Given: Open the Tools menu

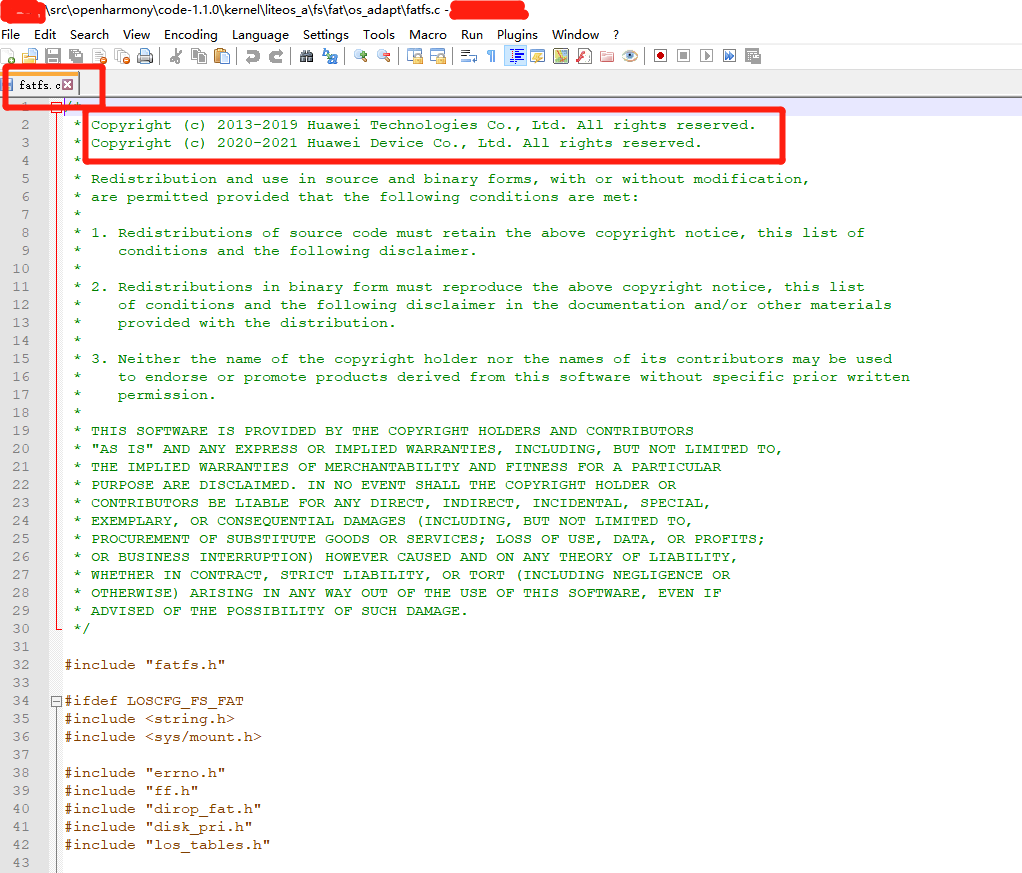Looking at the screenshot, I should click(379, 35).
